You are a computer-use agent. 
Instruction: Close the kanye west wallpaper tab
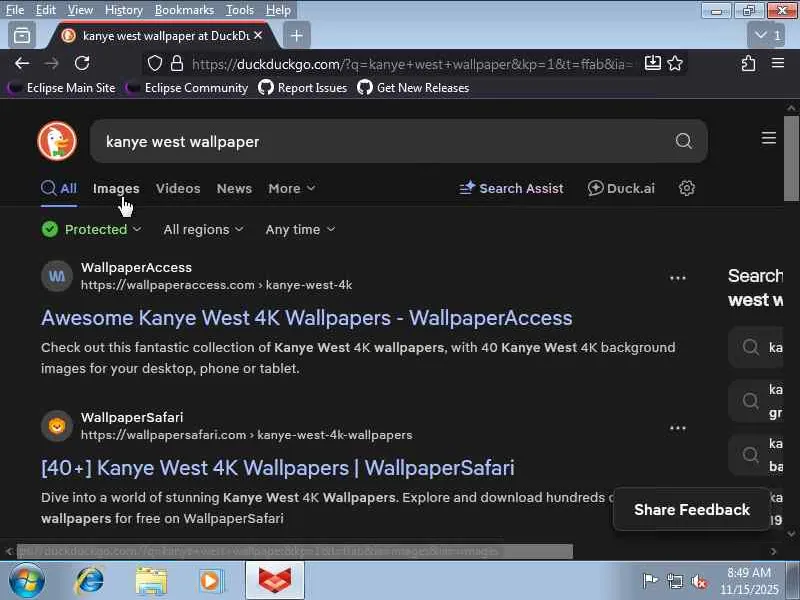258,35
